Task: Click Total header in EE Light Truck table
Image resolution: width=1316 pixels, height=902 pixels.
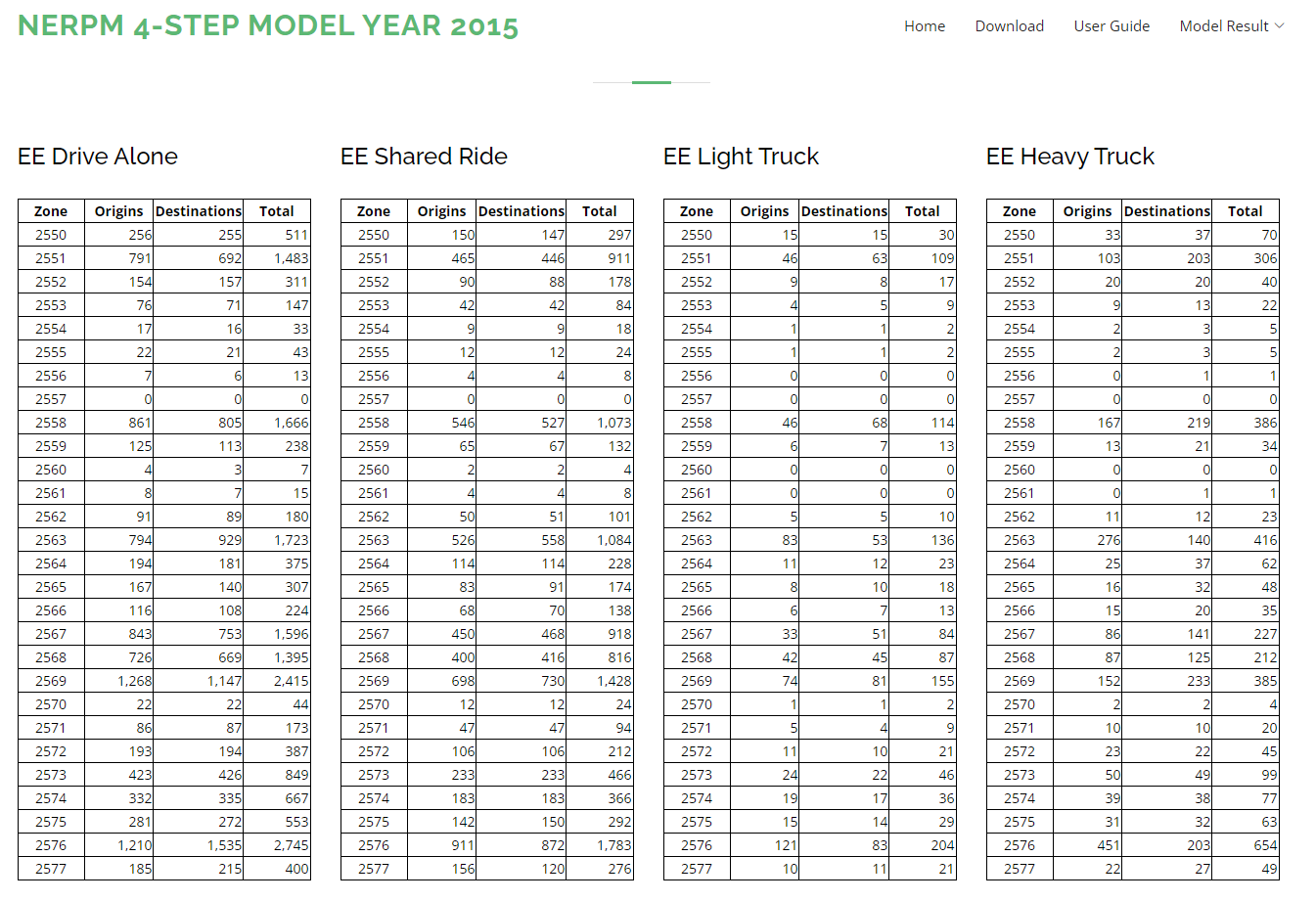Action: (x=922, y=211)
